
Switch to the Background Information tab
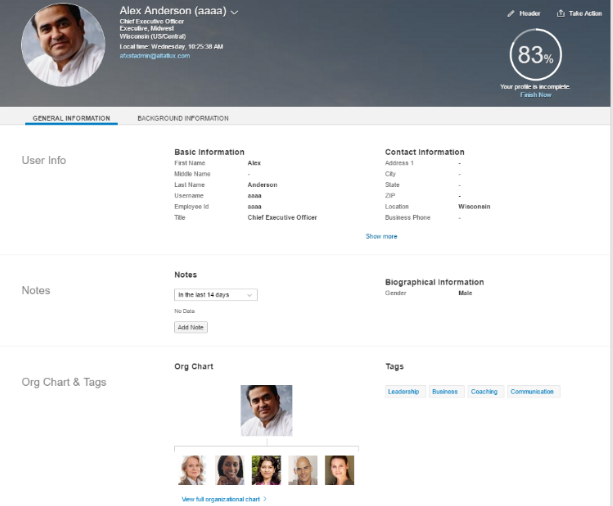click(183, 118)
